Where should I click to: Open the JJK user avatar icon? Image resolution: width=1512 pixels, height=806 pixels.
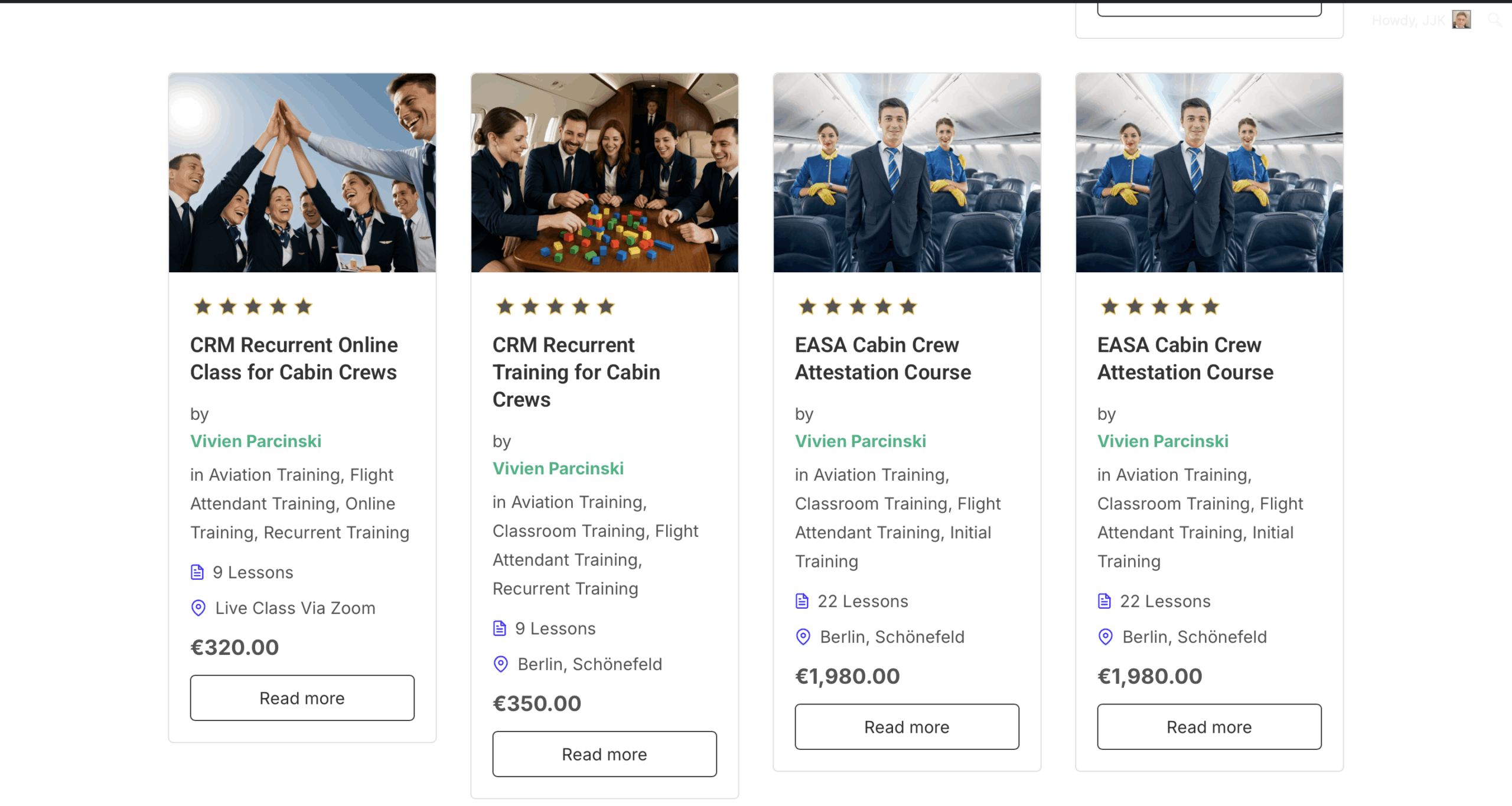[1462, 20]
